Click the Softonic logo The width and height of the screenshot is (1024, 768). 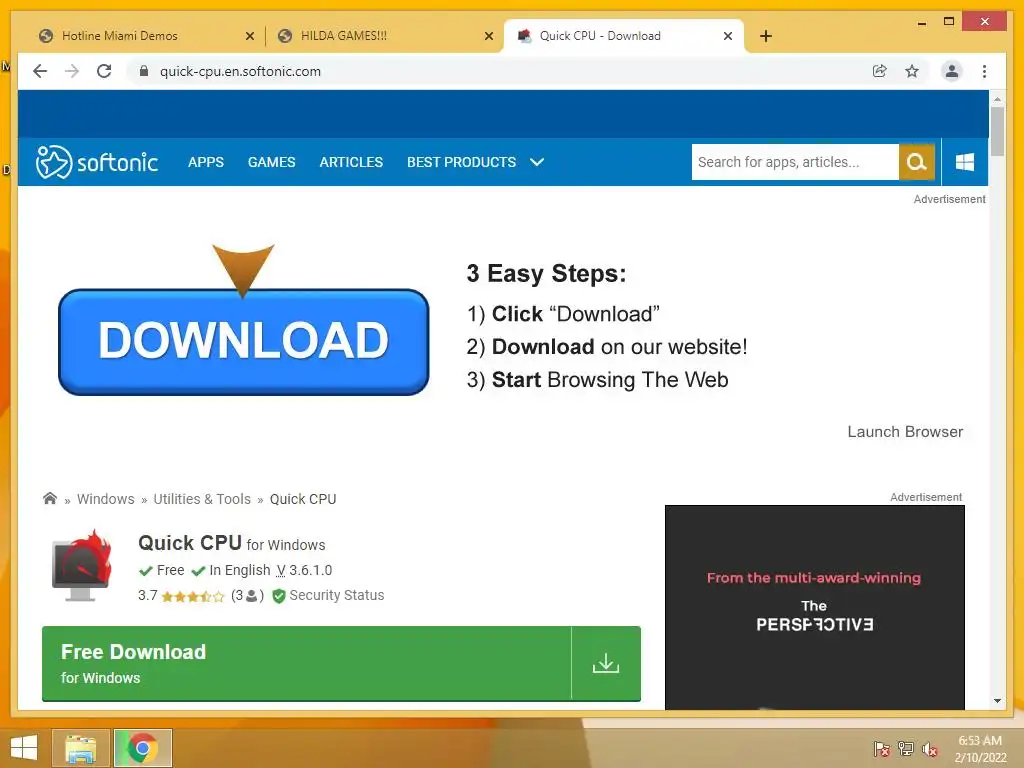click(x=97, y=162)
